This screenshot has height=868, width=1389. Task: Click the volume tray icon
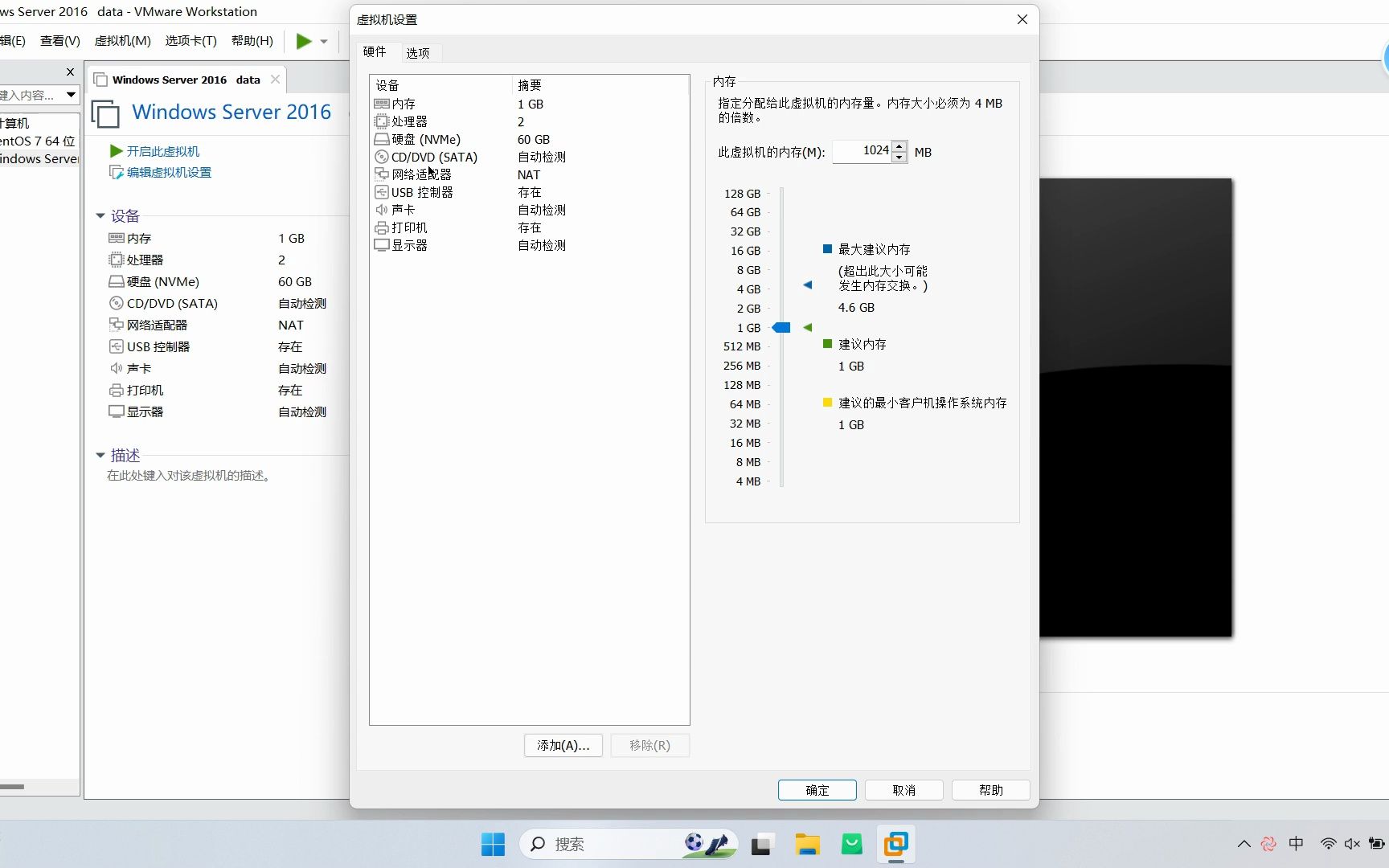click(x=1352, y=844)
